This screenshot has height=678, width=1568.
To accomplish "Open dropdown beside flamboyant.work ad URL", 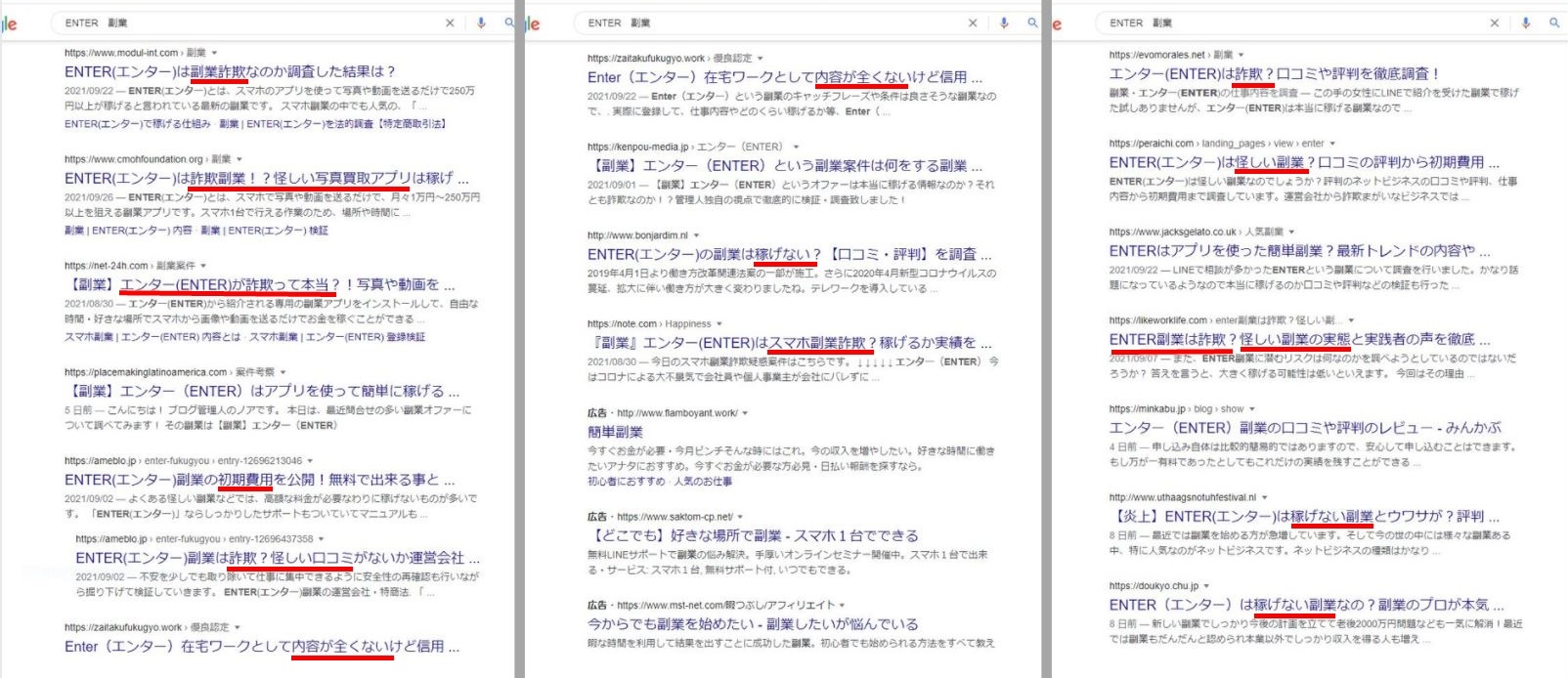I will click(x=745, y=412).
